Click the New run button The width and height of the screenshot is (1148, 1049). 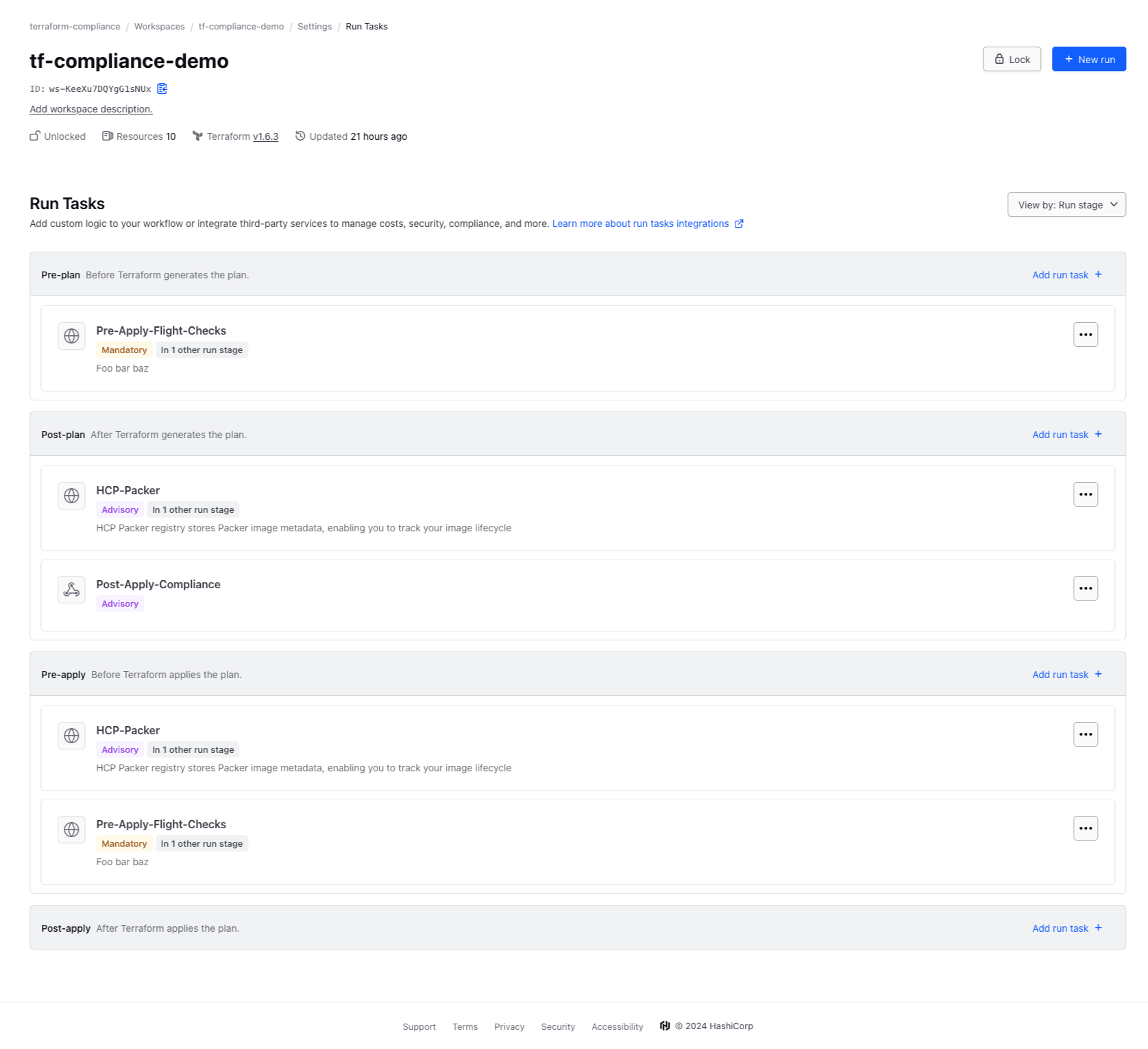coord(1088,59)
